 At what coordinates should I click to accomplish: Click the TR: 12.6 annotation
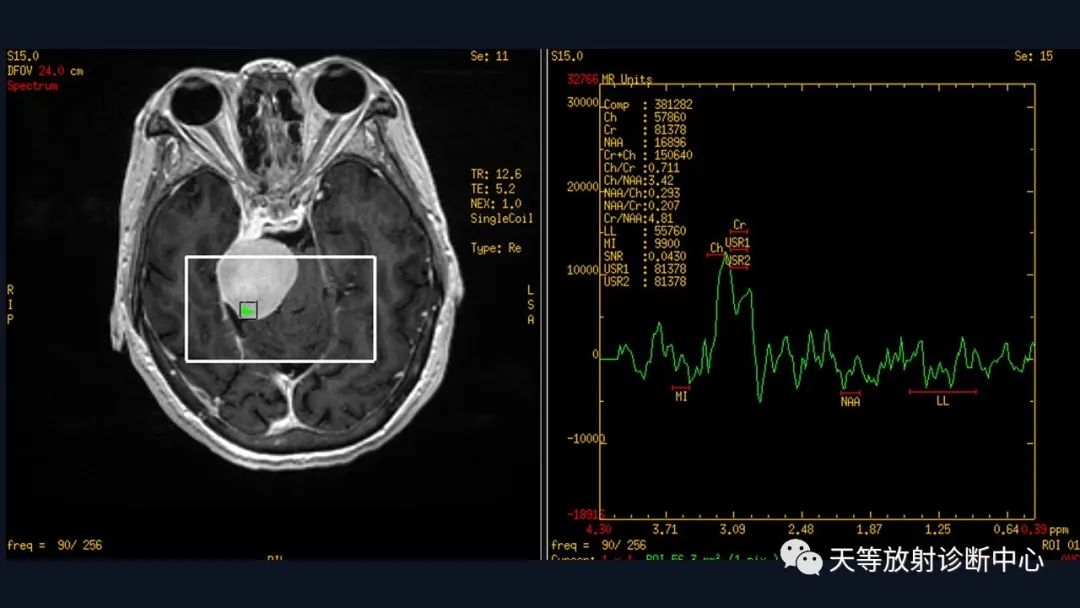pos(496,174)
